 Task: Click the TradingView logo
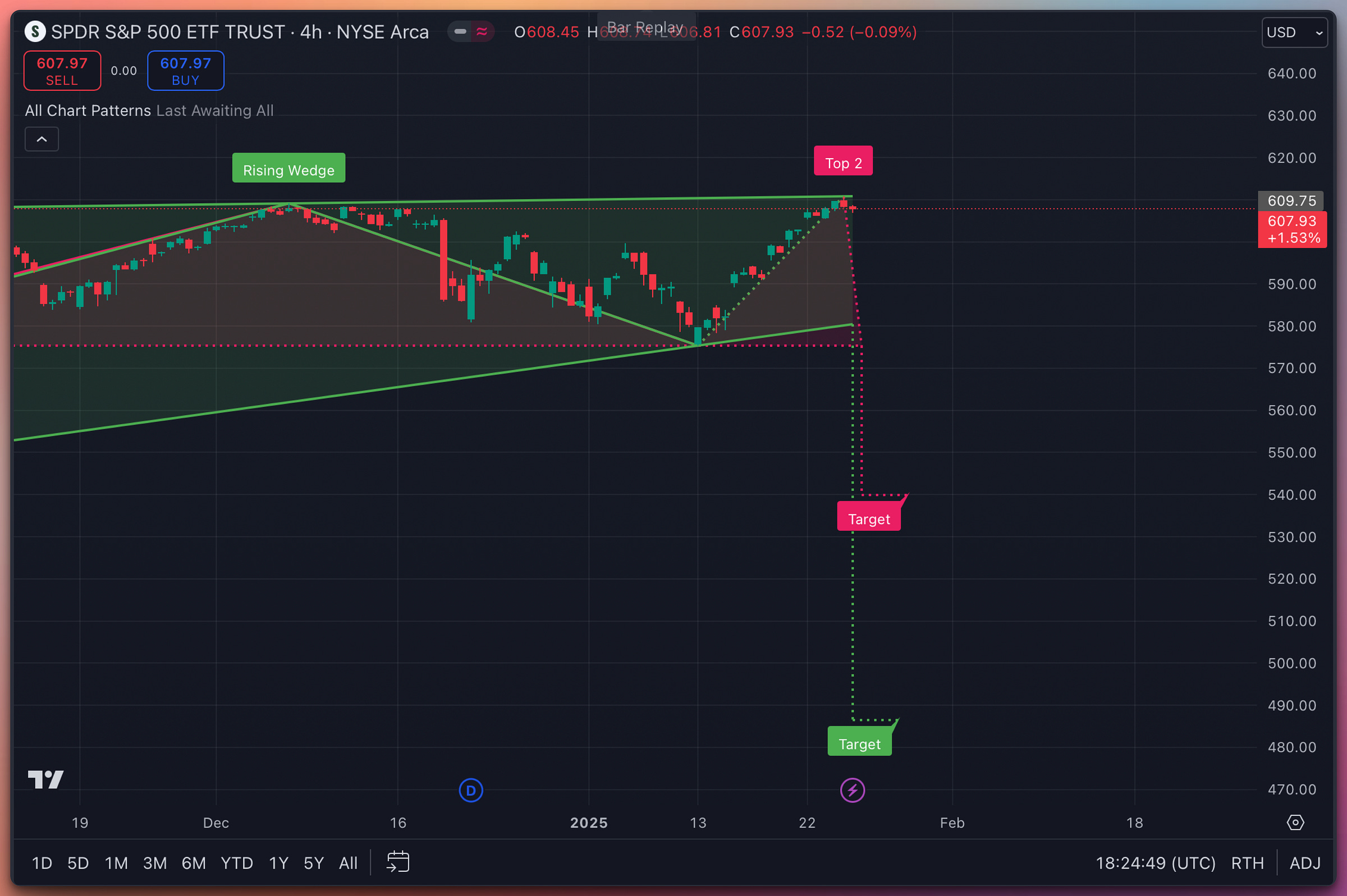click(45, 779)
